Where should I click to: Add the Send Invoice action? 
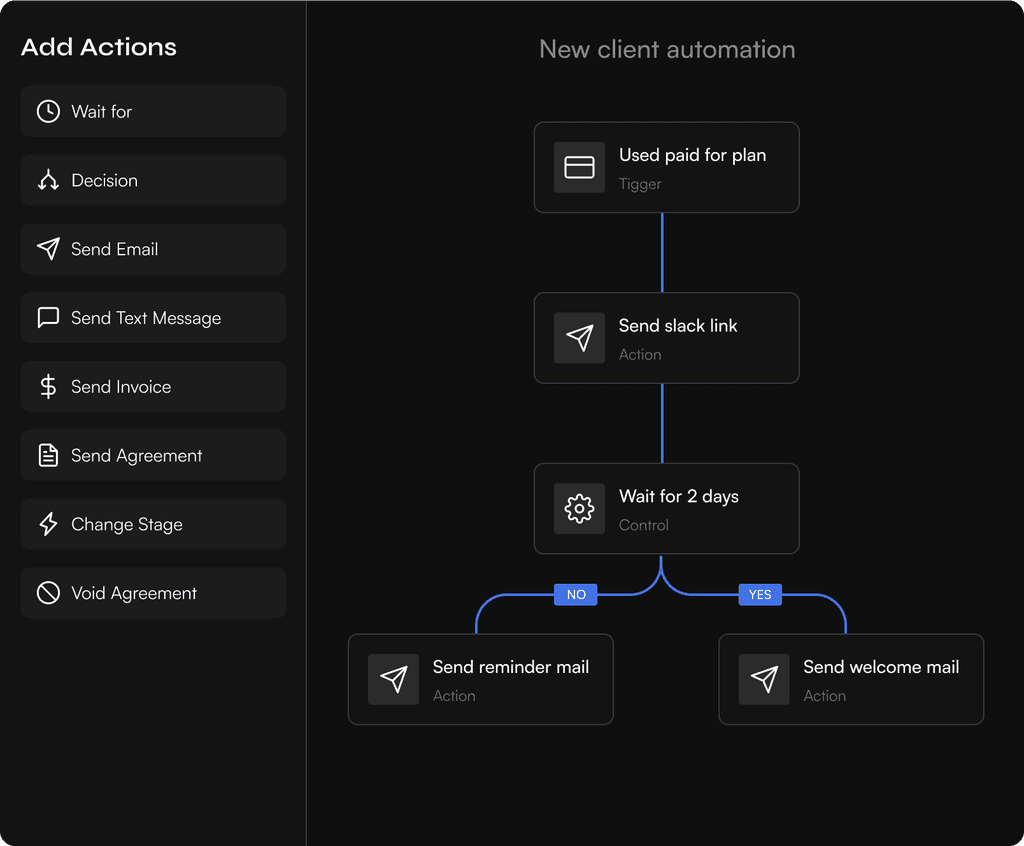tap(153, 387)
